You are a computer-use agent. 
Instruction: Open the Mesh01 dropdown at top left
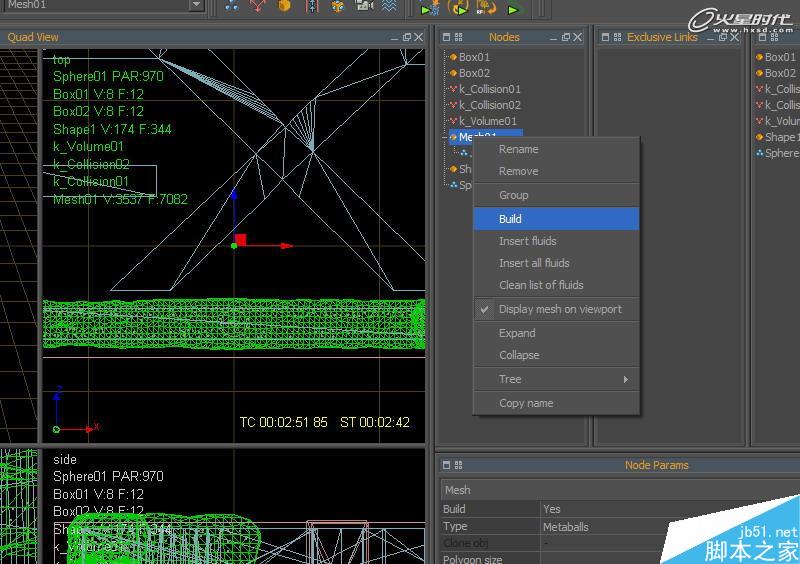pos(196,6)
